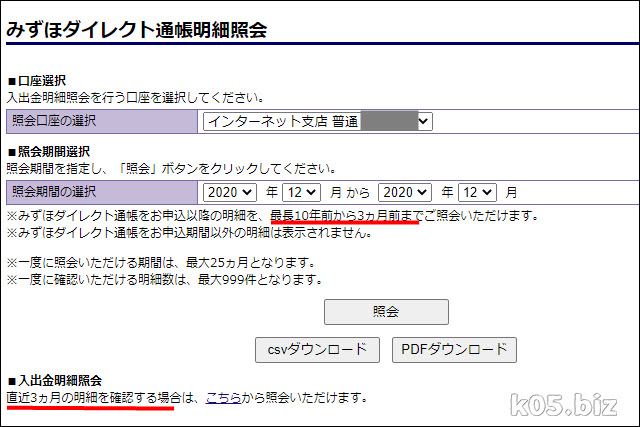Click the ■口座選択 section heading

coord(37,81)
